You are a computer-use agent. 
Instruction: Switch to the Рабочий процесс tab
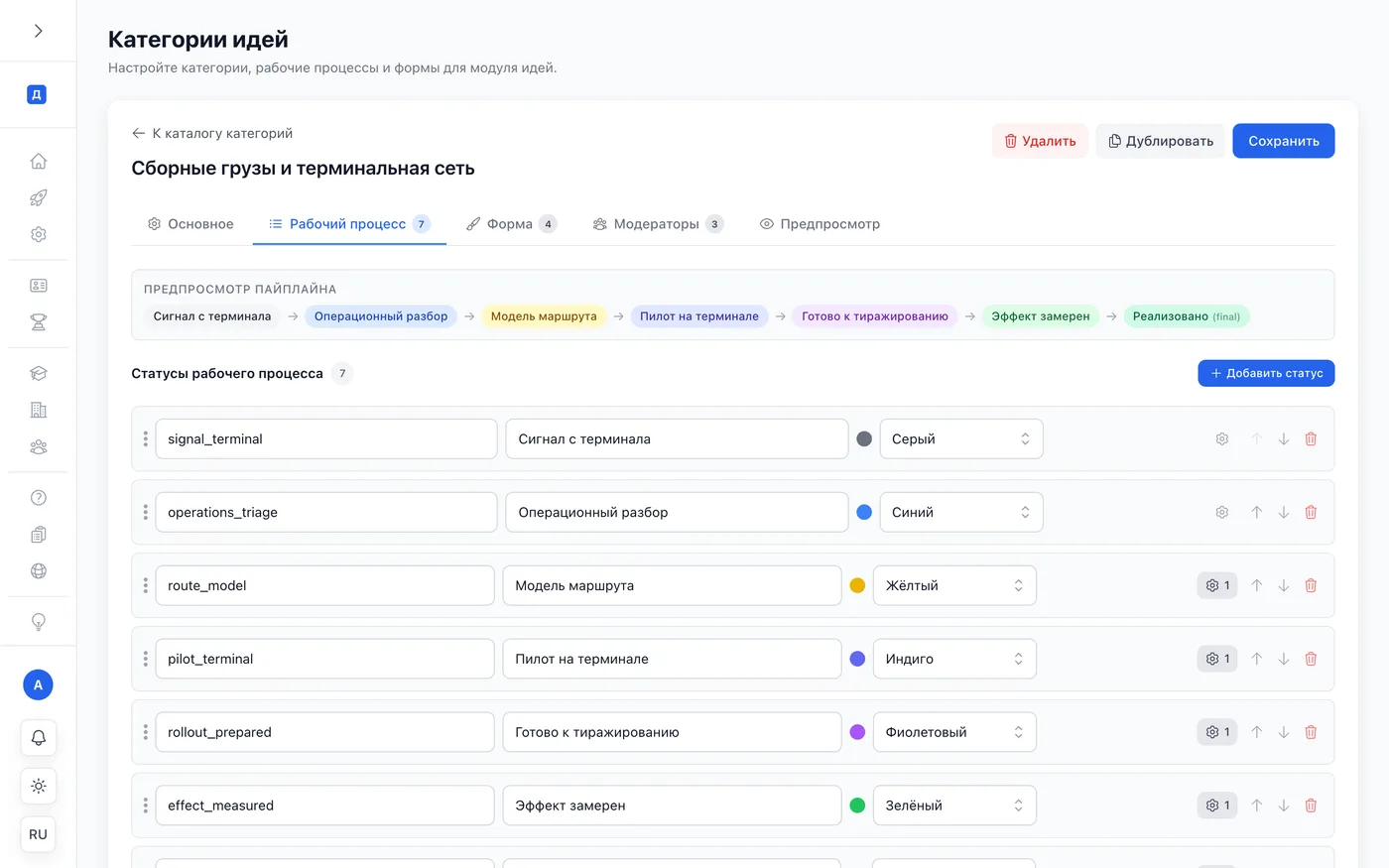349,224
